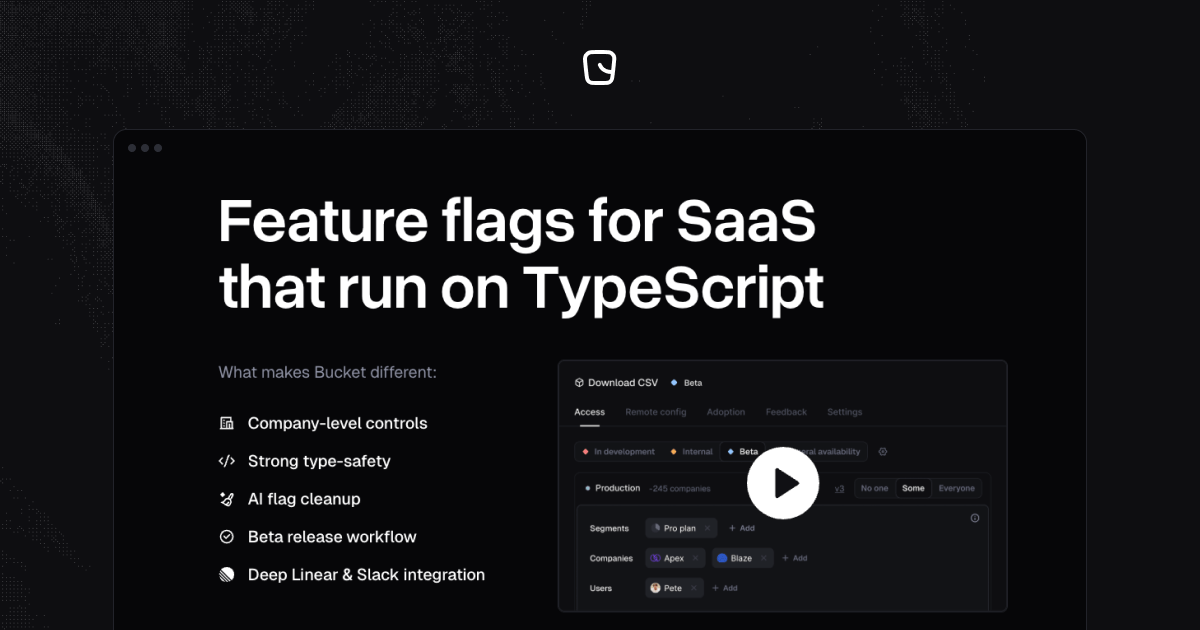Viewport: 1200px width, 630px height.
Task: Open stage settings gear icon
Action: pos(883,452)
